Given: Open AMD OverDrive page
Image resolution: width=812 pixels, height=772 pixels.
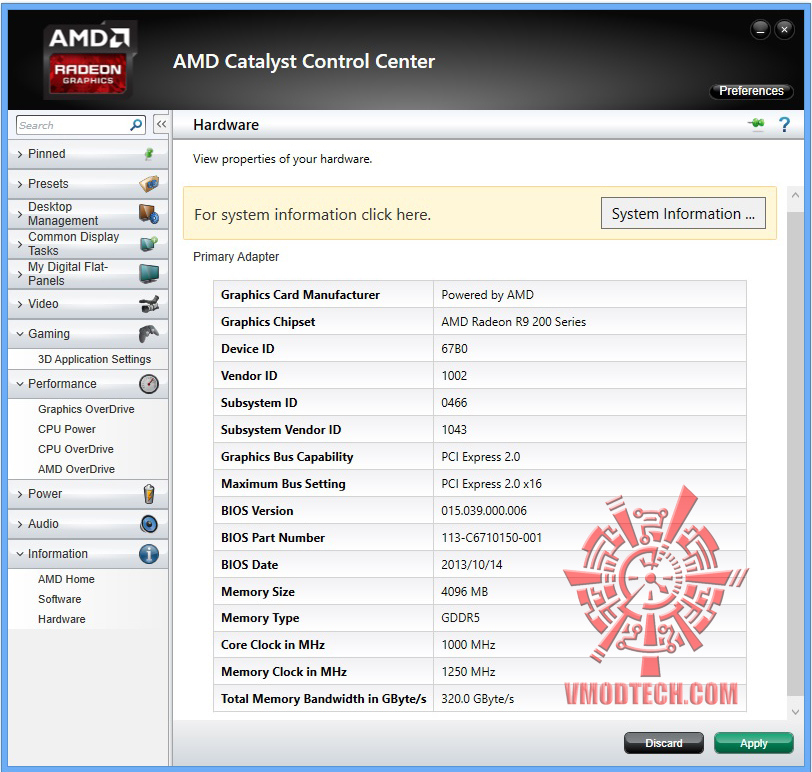Looking at the screenshot, I should [77, 469].
